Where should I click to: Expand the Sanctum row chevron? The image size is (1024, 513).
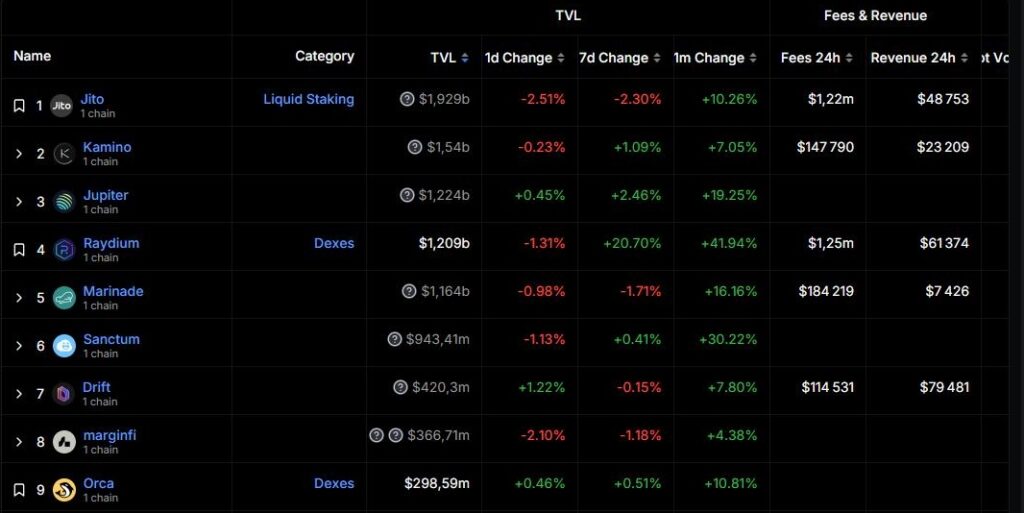(19, 346)
